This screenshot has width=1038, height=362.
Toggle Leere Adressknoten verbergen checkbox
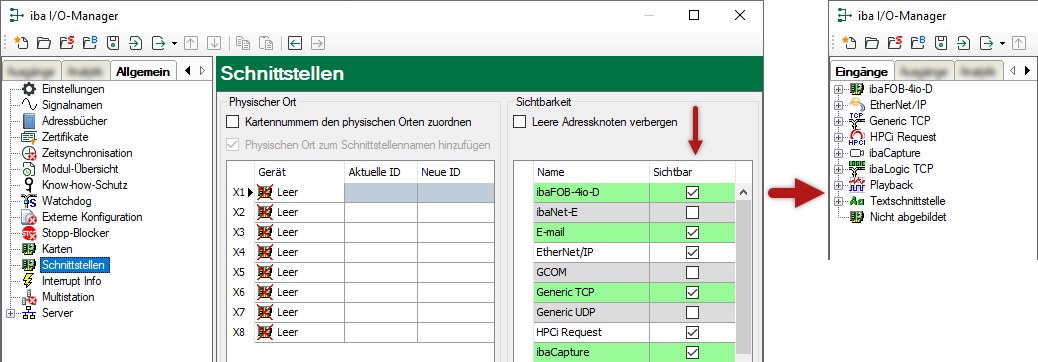[x=520, y=122]
